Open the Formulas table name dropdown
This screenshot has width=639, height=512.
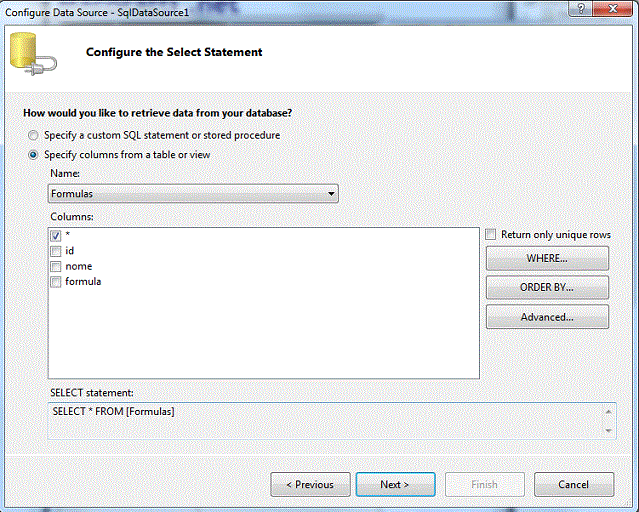pyautogui.click(x=193, y=194)
